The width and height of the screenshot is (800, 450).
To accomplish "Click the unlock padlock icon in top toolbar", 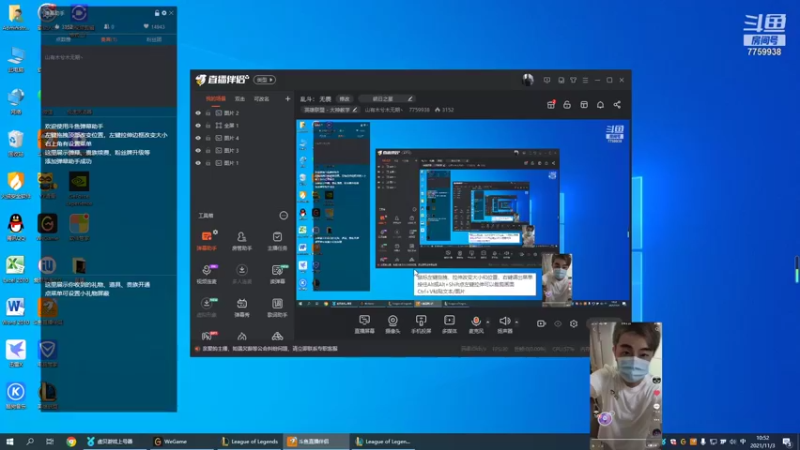I will (x=567, y=105).
